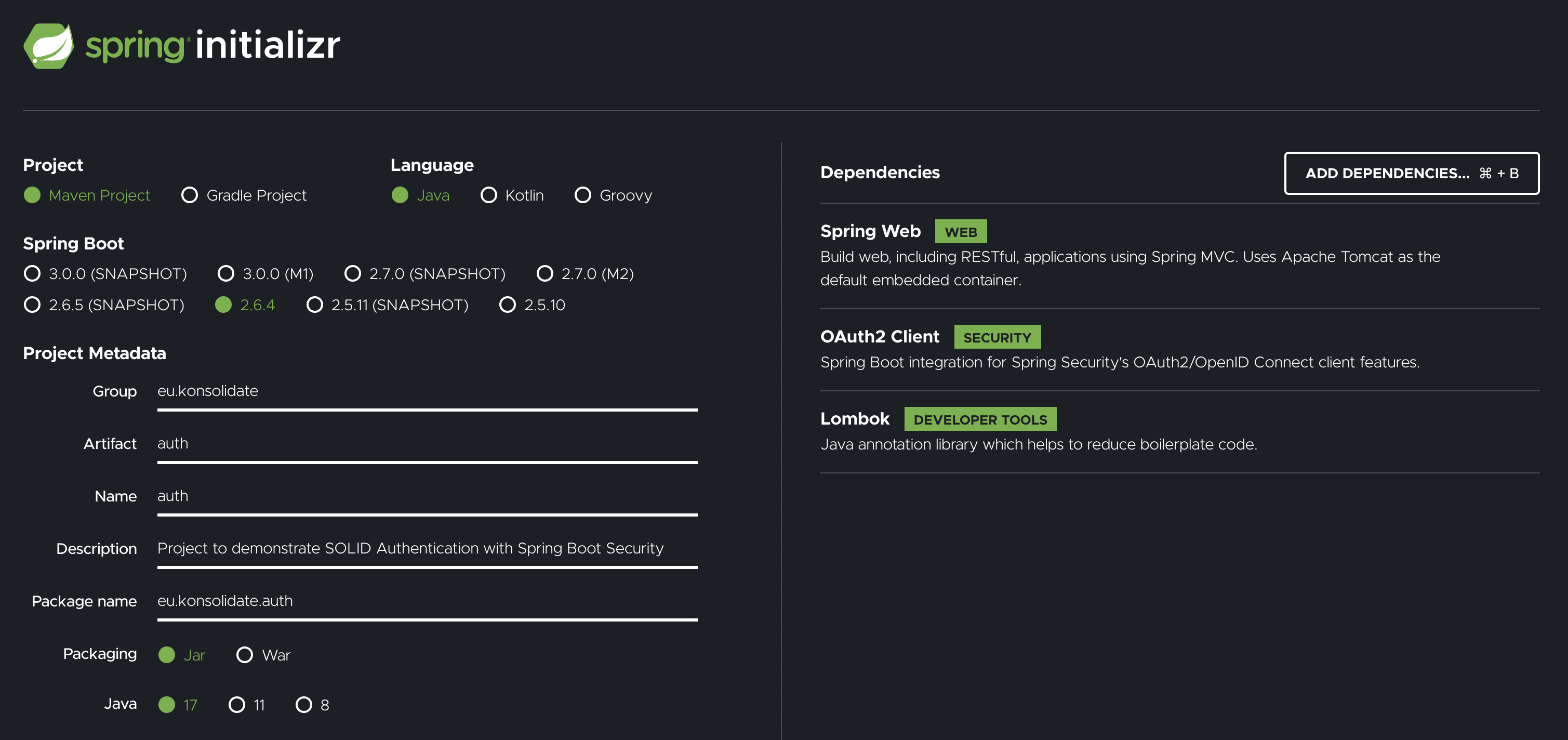Screen dimensions: 1568x740
Task: Open the Add Dependencies dialog
Action: point(1412,173)
